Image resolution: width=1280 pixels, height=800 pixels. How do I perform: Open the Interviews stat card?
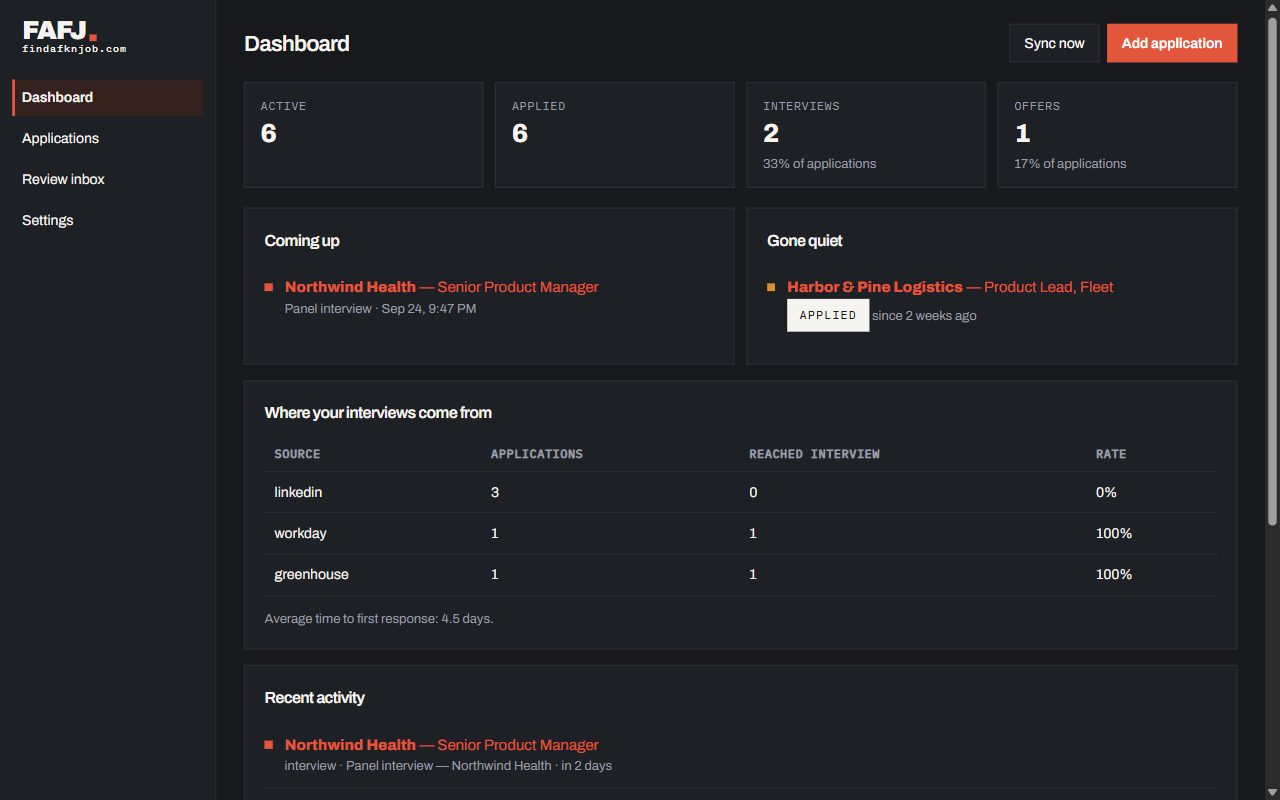(x=866, y=135)
